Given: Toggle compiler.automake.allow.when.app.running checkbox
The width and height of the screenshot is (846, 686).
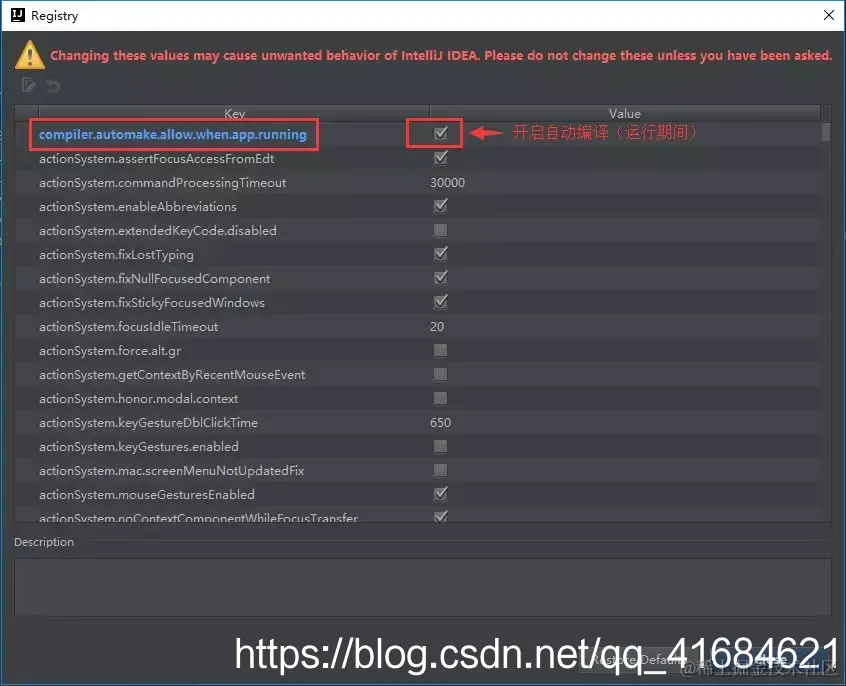Looking at the screenshot, I should tap(441, 133).
